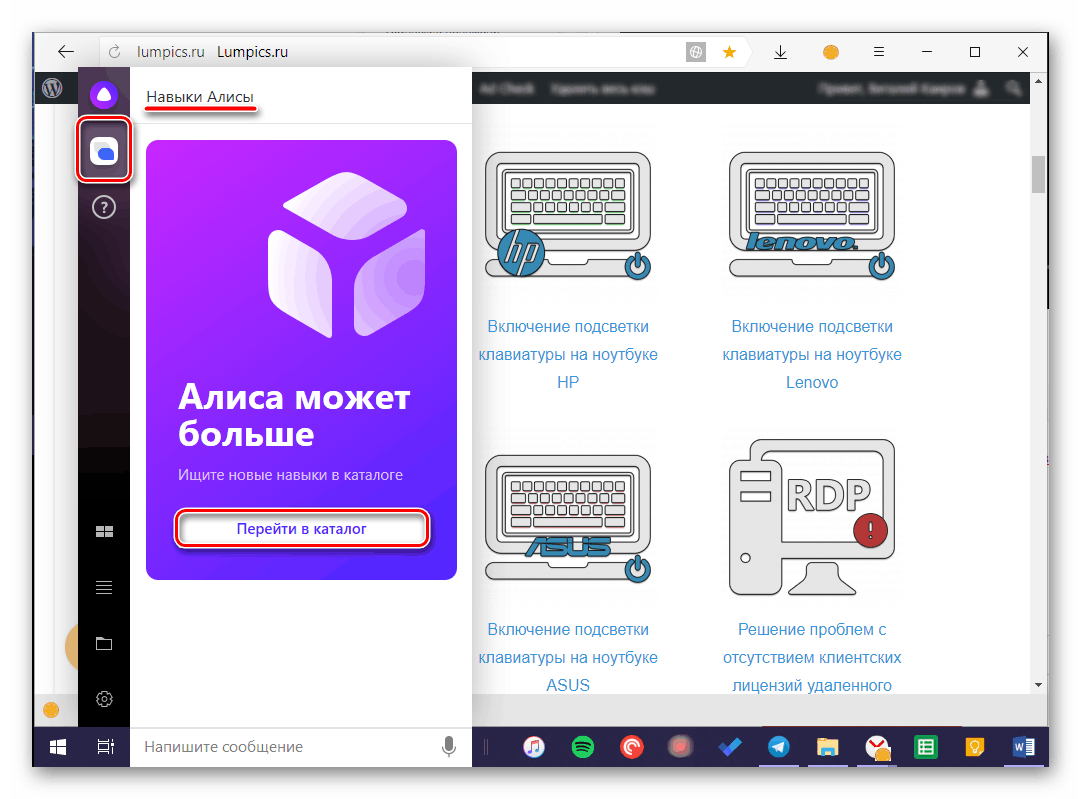The image size is (1081, 799).
Task: Click the 'Навыки Алисы' heading
Action: [200, 97]
